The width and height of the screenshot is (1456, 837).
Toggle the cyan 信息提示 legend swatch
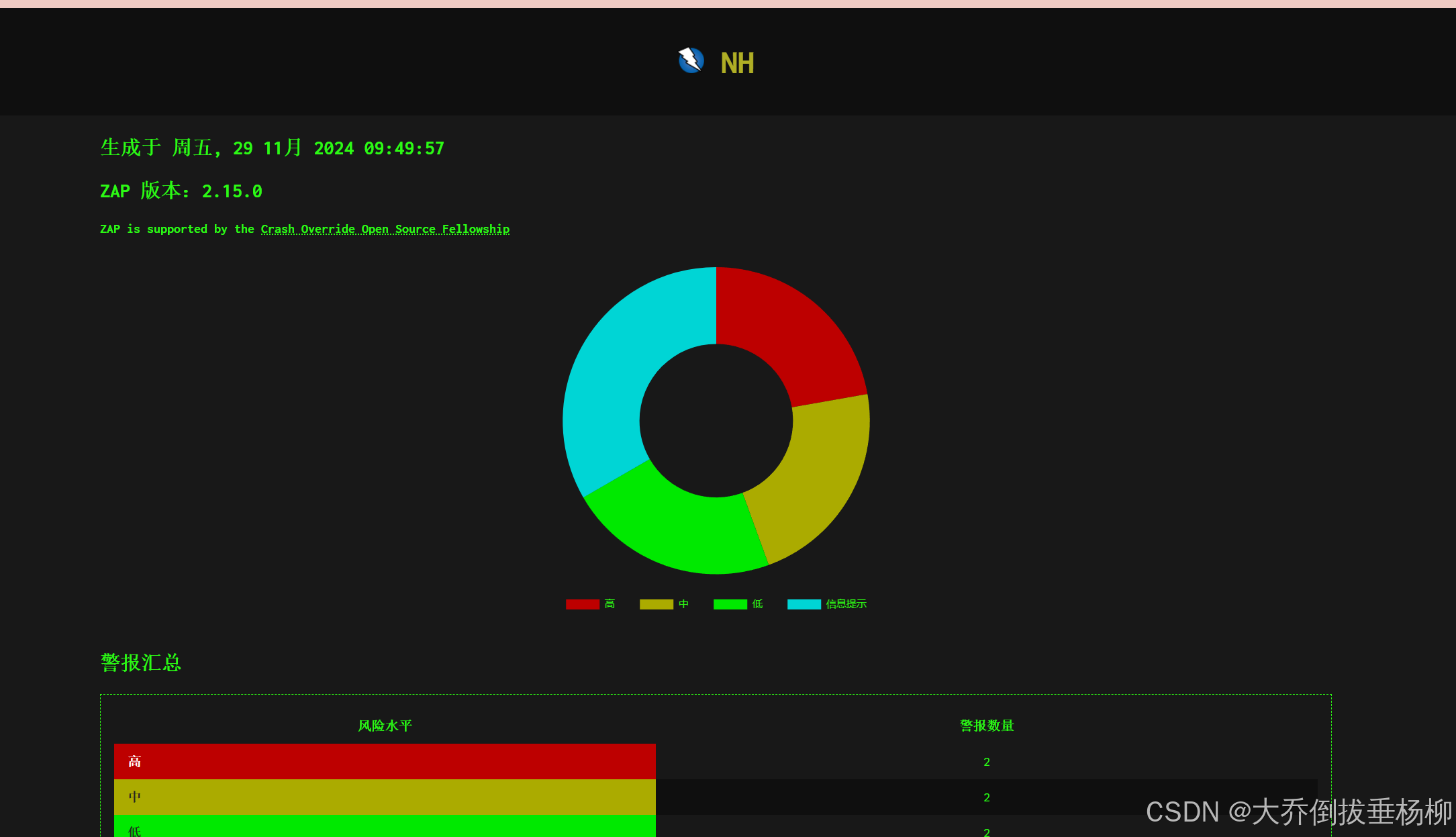pos(804,604)
